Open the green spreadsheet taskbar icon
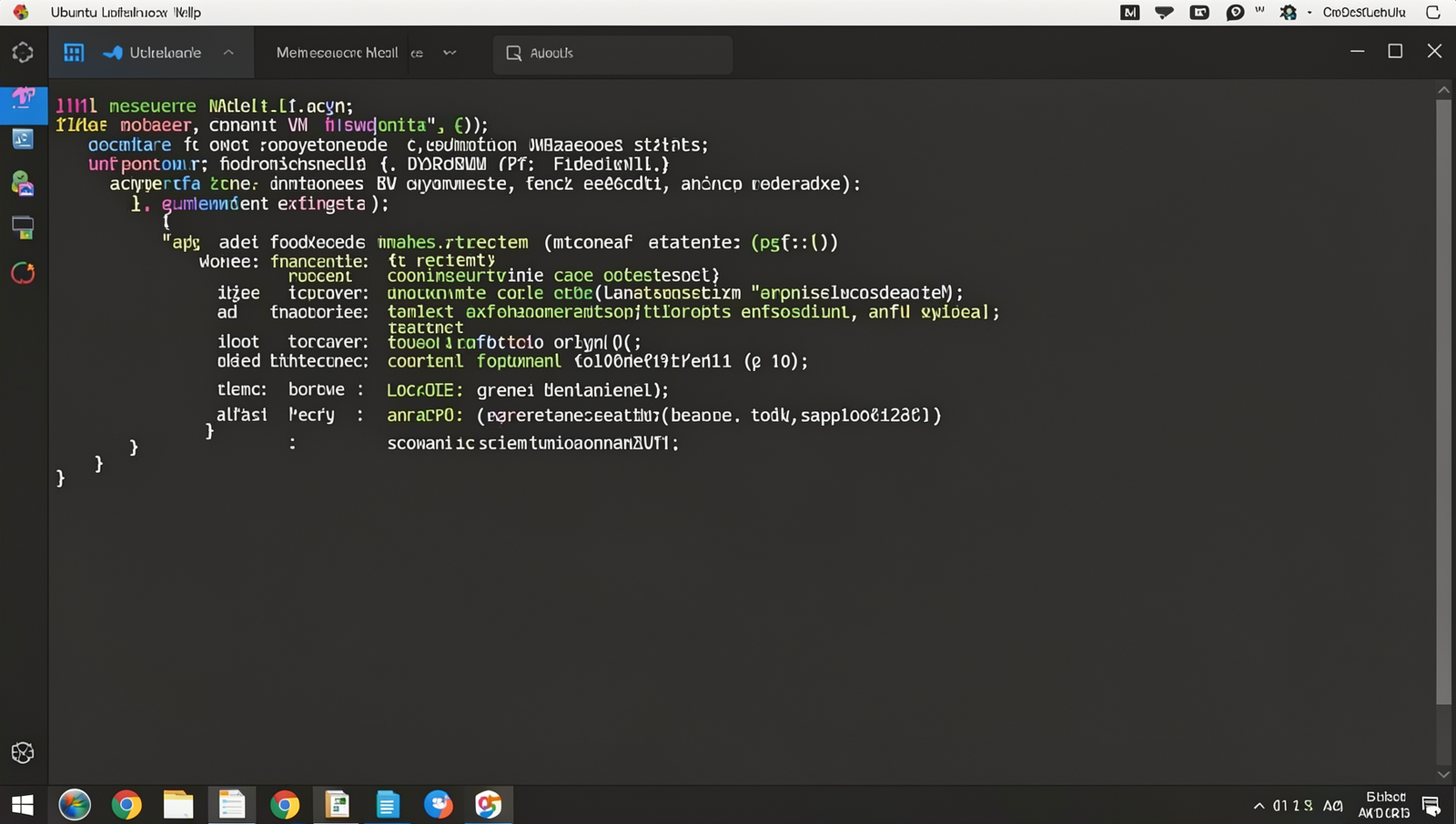Screen dimensions: 1456x824 point(338,805)
